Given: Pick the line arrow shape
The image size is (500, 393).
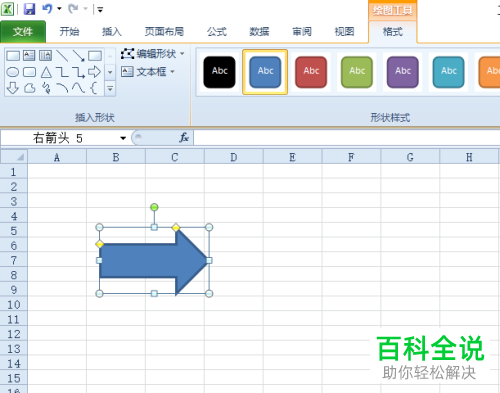Looking at the screenshot, I should pyautogui.click(x=78, y=55).
